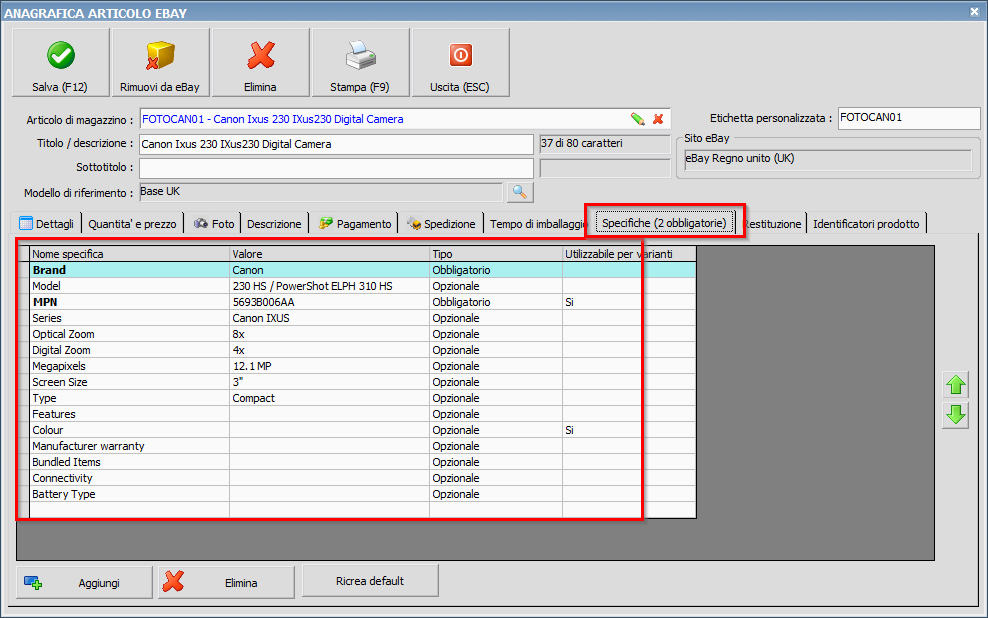
Task: Click the Screen Size row name
Action: click(129, 382)
